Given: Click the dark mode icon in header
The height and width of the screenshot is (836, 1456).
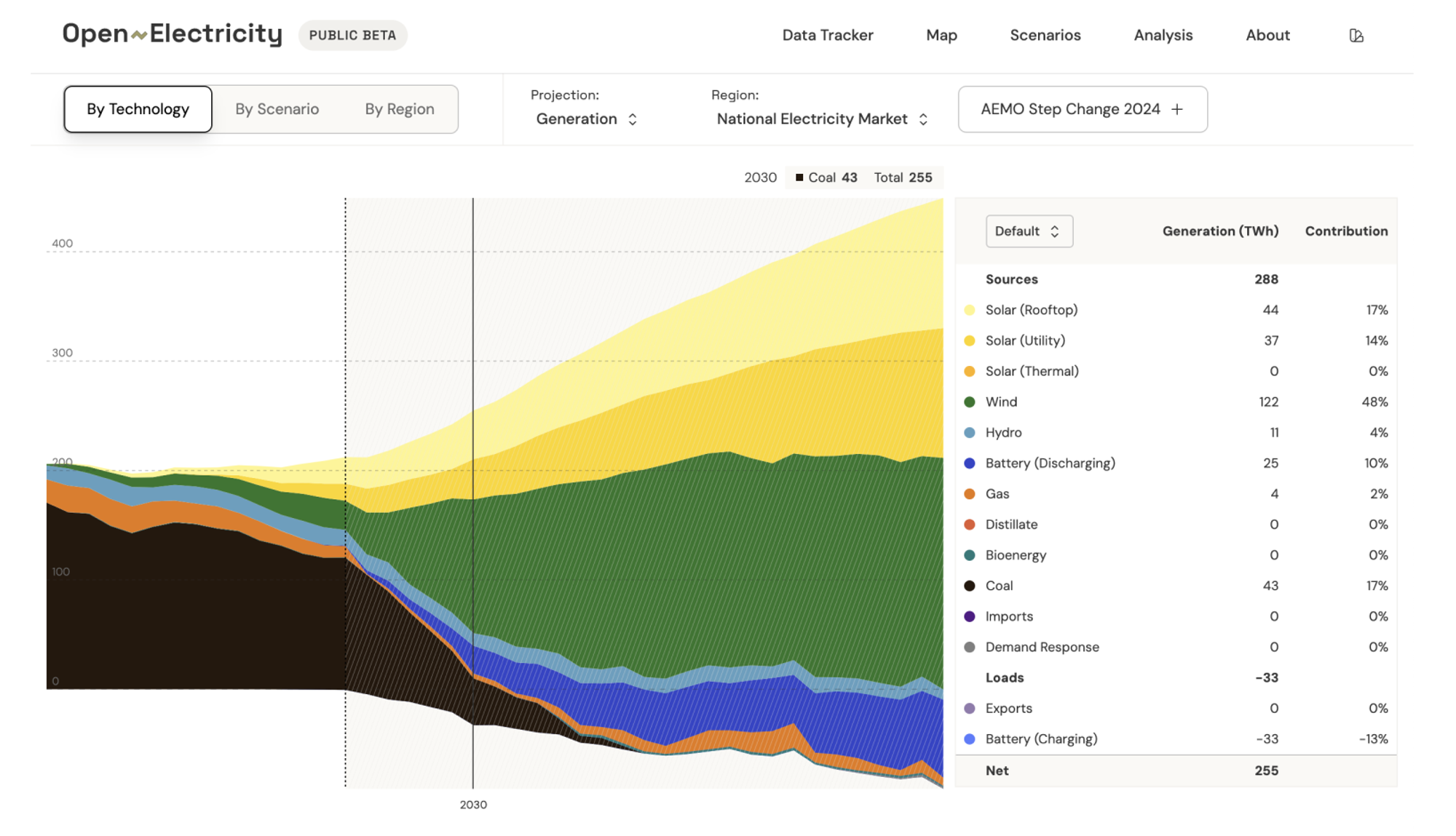Looking at the screenshot, I should pyautogui.click(x=1356, y=36).
